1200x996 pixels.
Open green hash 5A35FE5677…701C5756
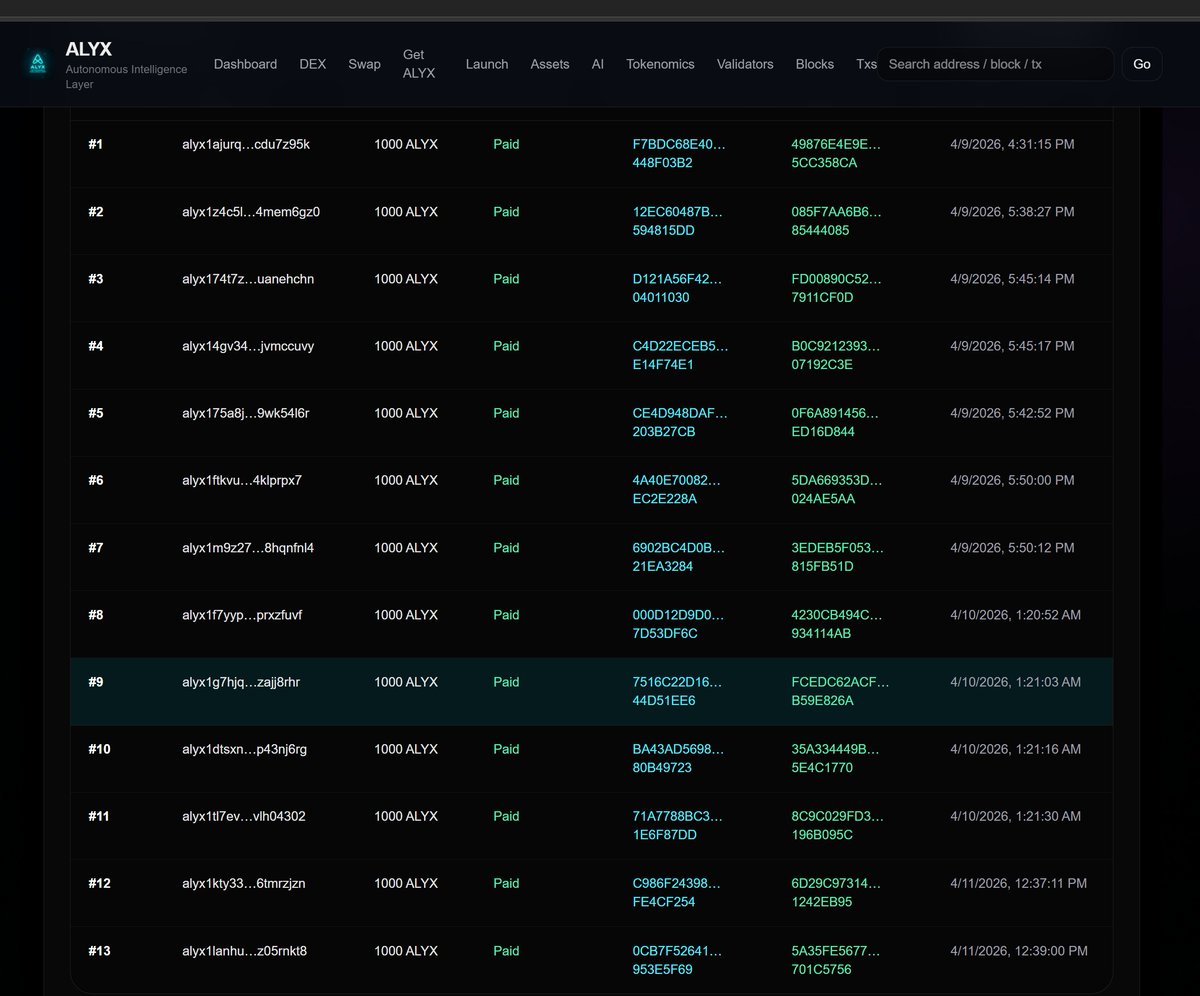(x=836, y=960)
